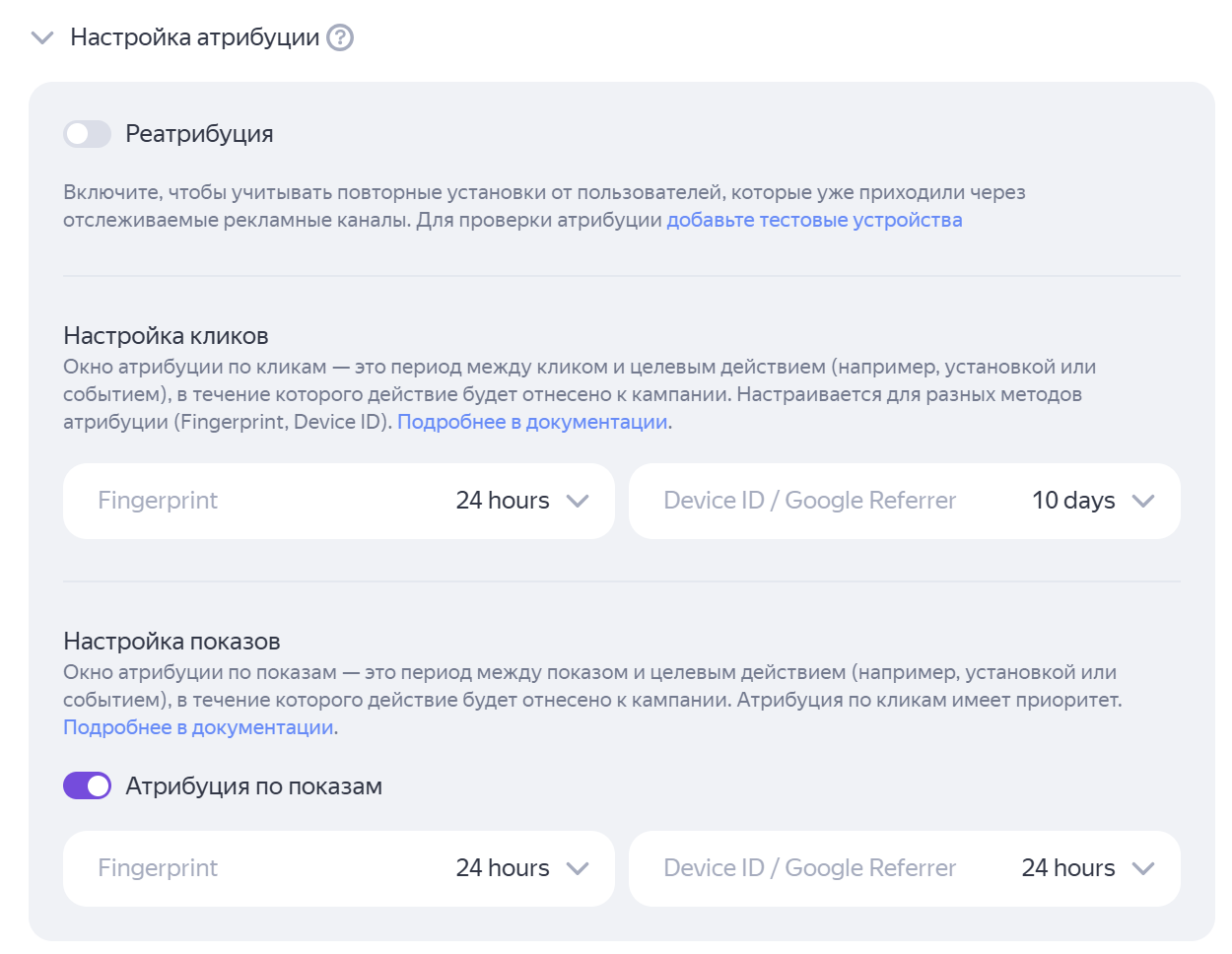Click Fingerprint label in Настройка кликов
This screenshot has height=954, width=1232.
point(158,501)
